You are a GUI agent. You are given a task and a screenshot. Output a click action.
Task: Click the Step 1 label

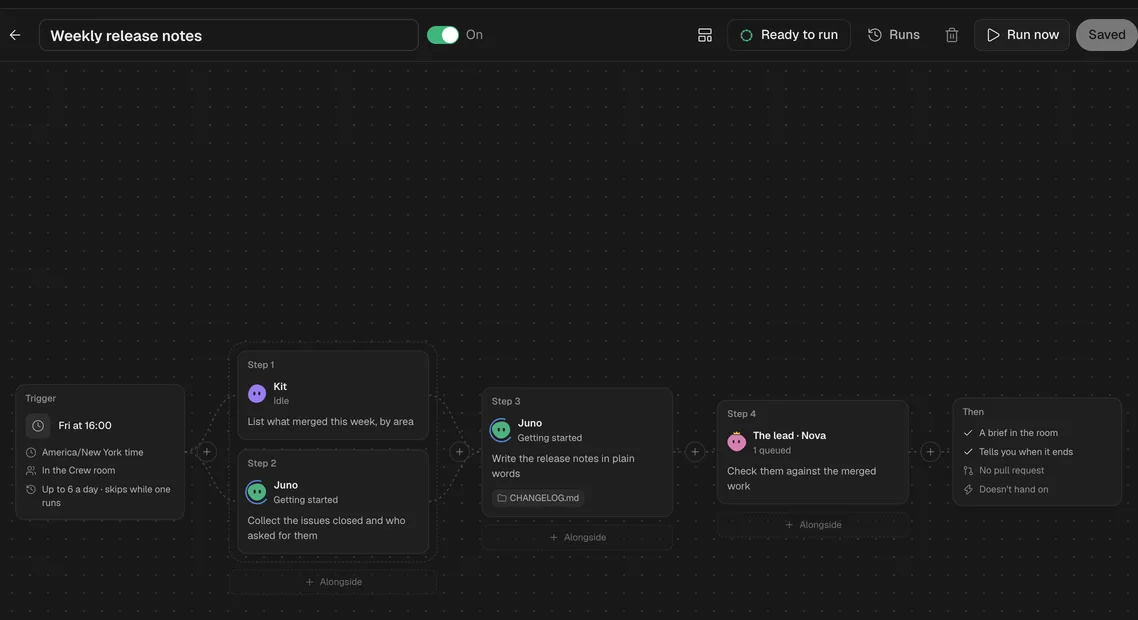tap(261, 364)
